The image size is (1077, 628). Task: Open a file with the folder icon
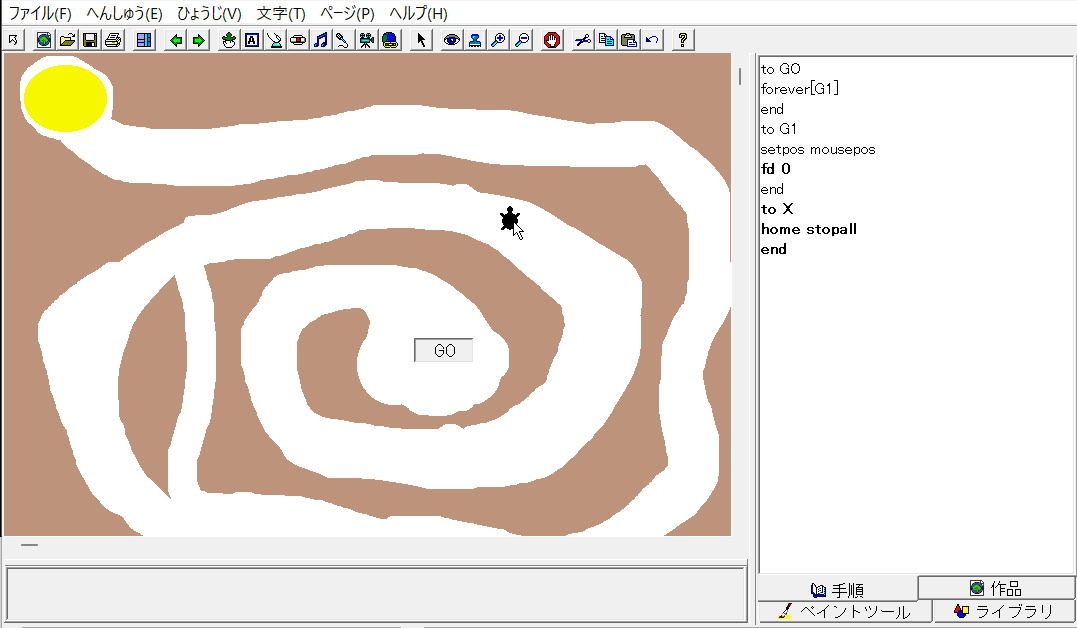pyautogui.click(x=67, y=41)
